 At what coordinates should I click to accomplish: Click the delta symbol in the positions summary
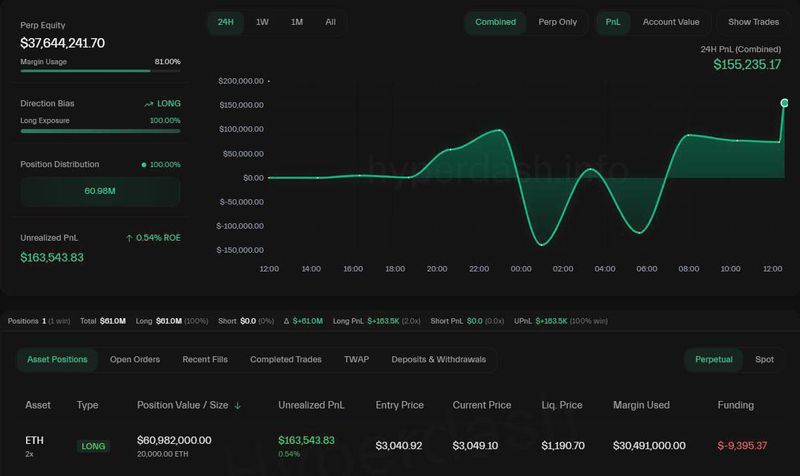(285, 321)
